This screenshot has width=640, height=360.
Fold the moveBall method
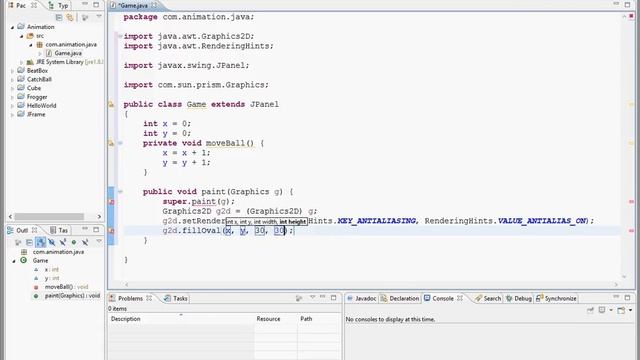tap(120, 143)
